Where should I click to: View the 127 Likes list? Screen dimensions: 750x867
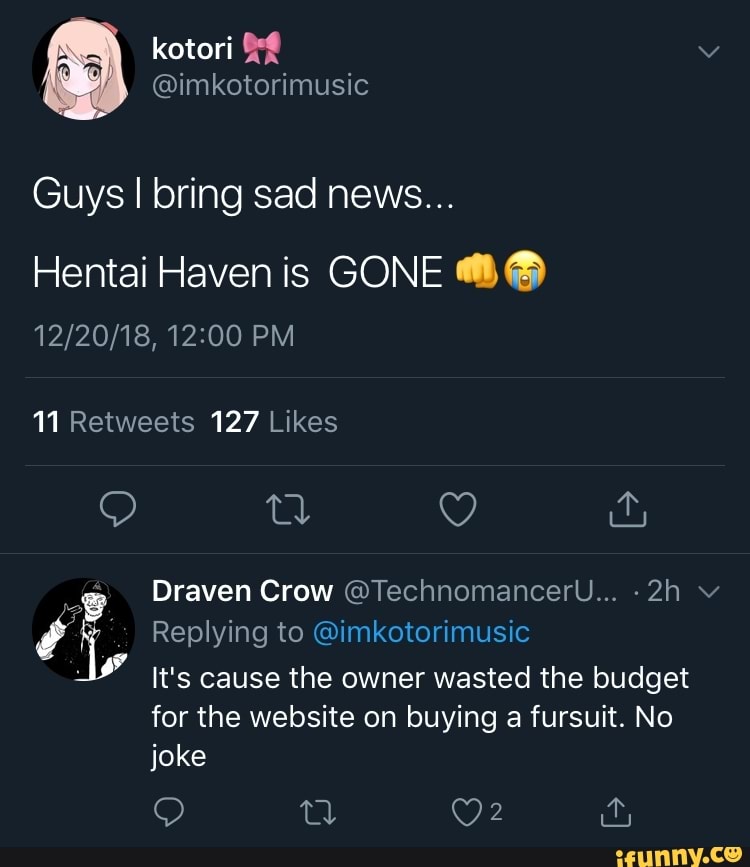pyautogui.click(x=274, y=422)
